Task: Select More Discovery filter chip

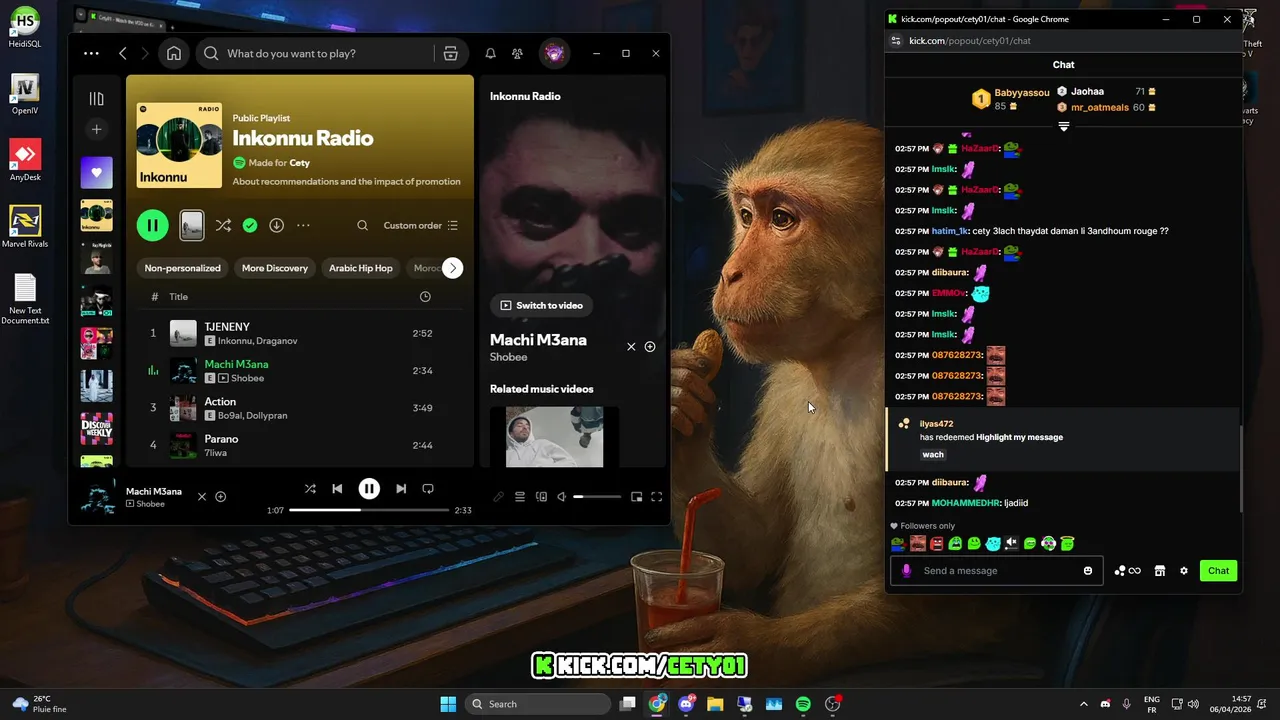Action: pyautogui.click(x=275, y=268)
